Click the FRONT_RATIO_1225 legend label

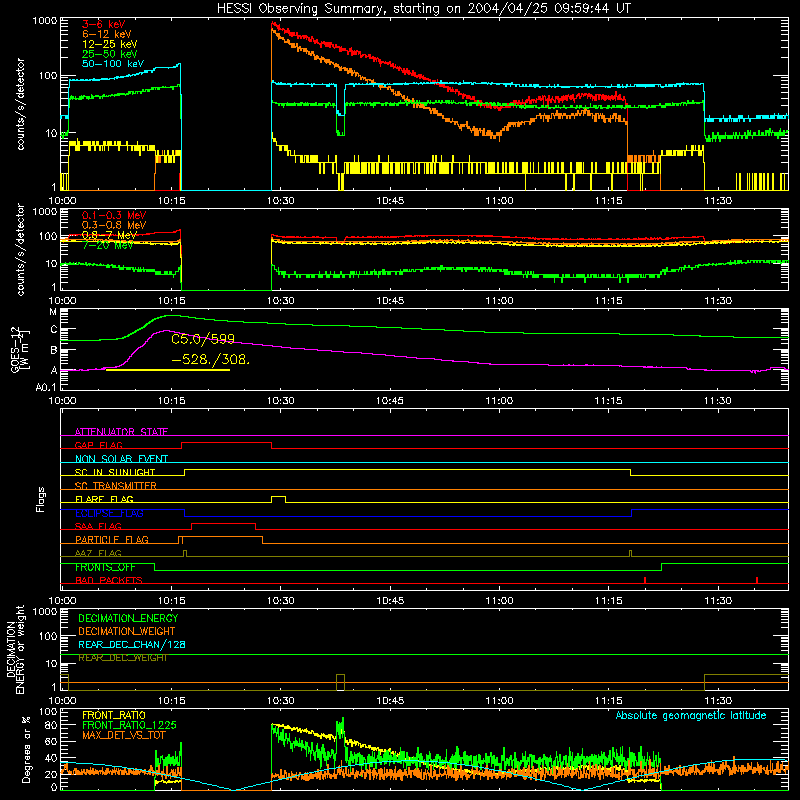pos(129,726)
